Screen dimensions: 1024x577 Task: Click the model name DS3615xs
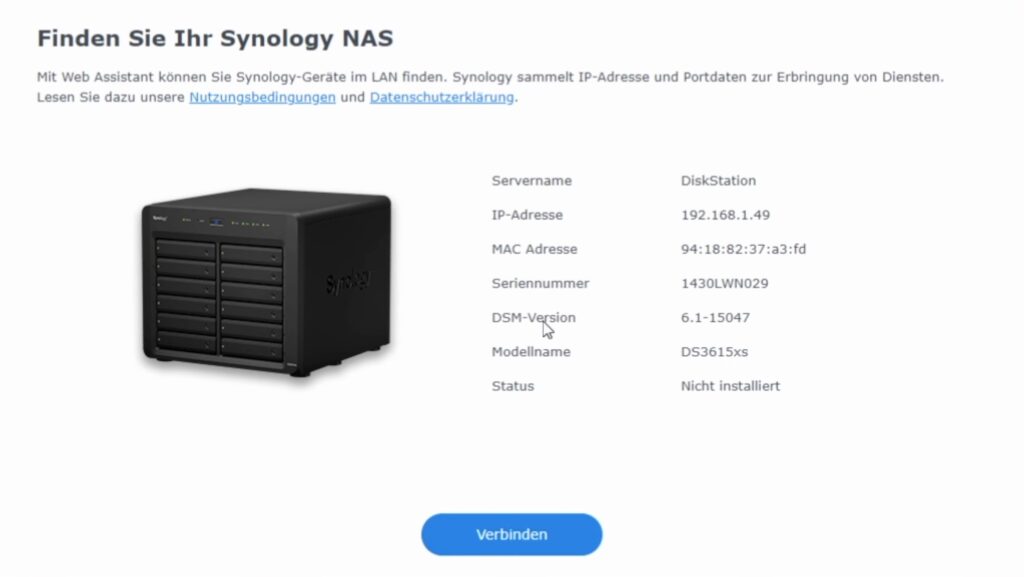click(714, 352)
